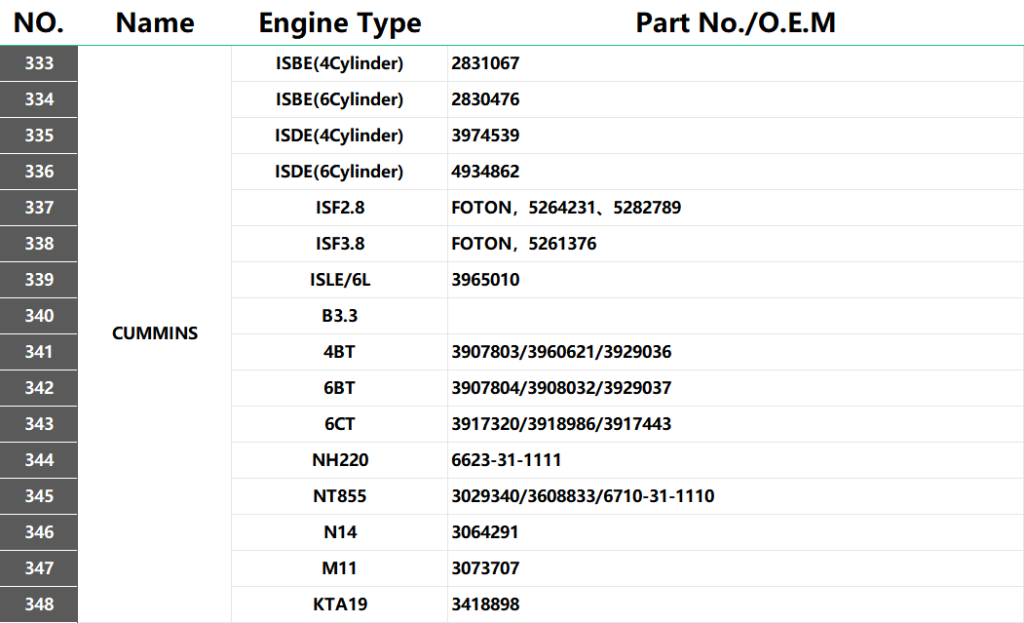Select the FOTON 5261376 cell
Screen dimensions: 1024x623
[x=735, y=244]
